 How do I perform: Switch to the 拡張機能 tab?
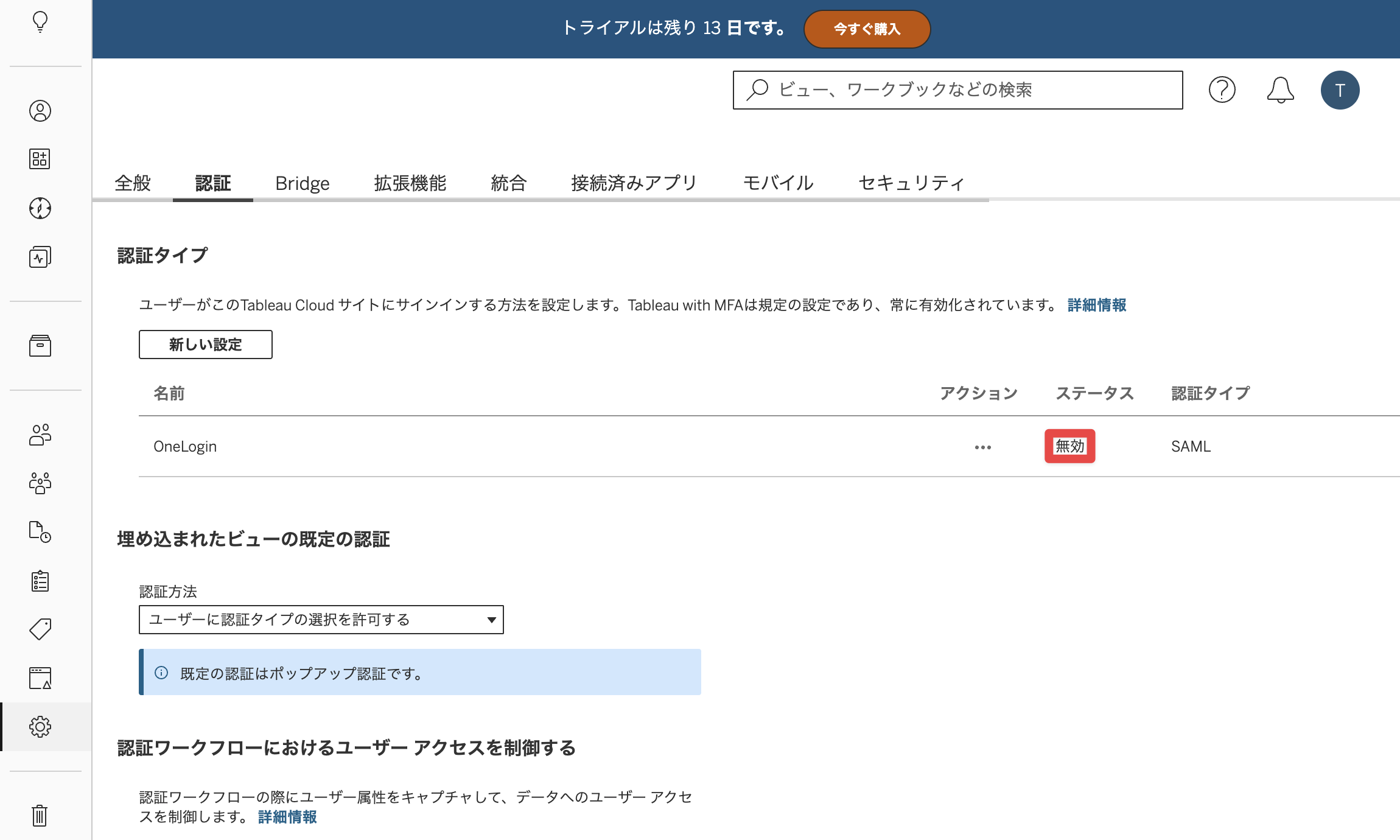click(410, 183)
